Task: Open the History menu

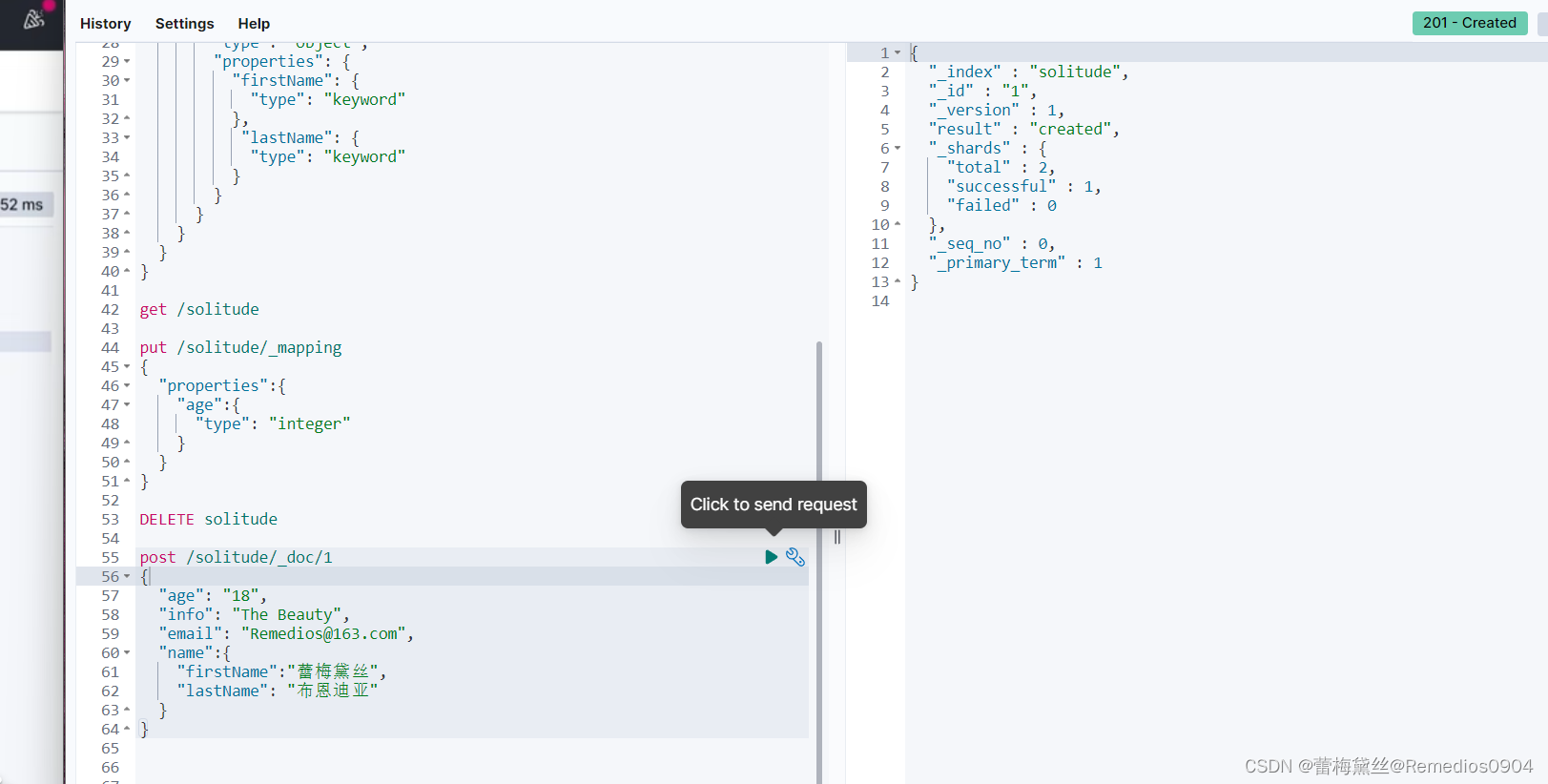Action: pos(105,24)
